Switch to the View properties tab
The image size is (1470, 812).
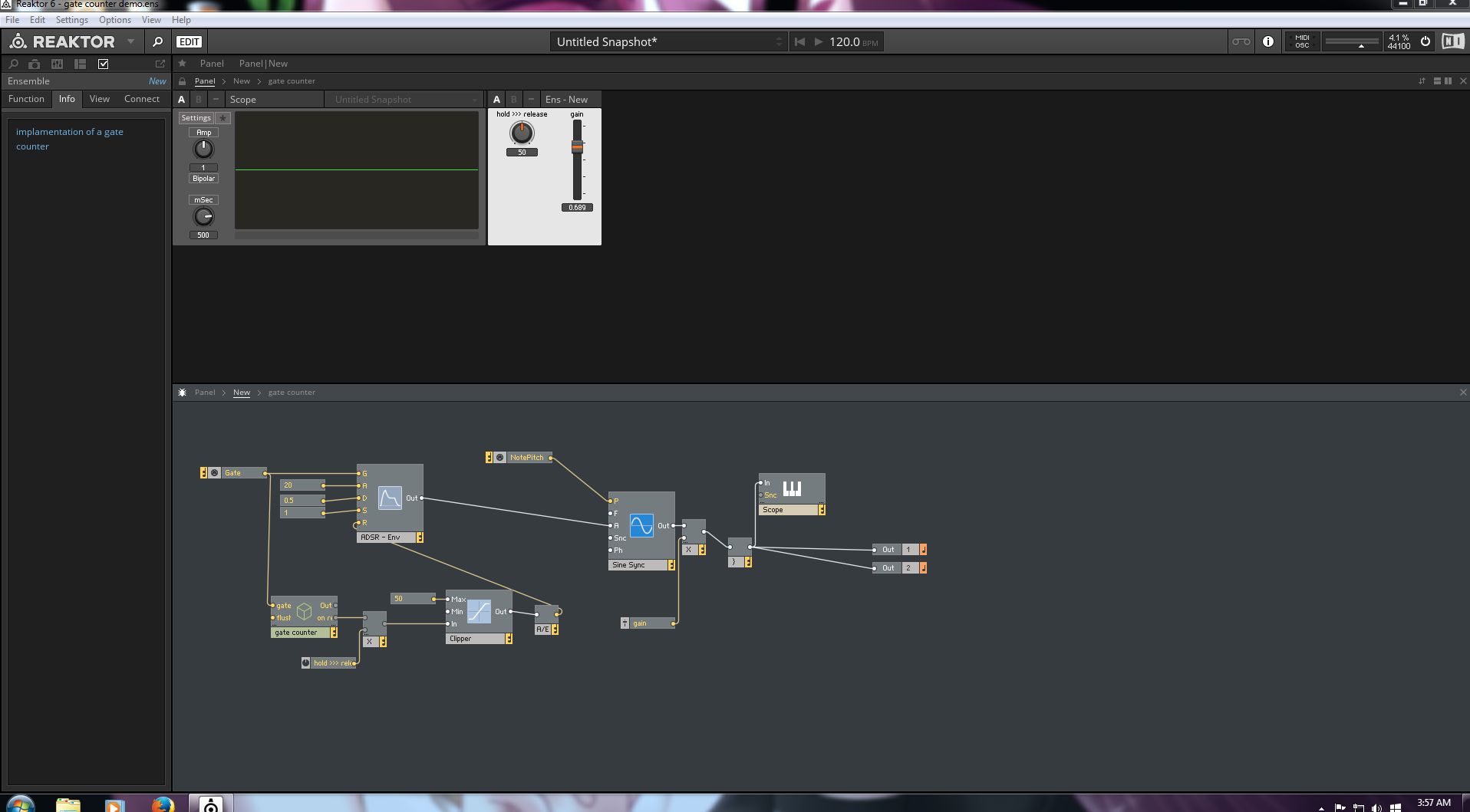point(100,99)
